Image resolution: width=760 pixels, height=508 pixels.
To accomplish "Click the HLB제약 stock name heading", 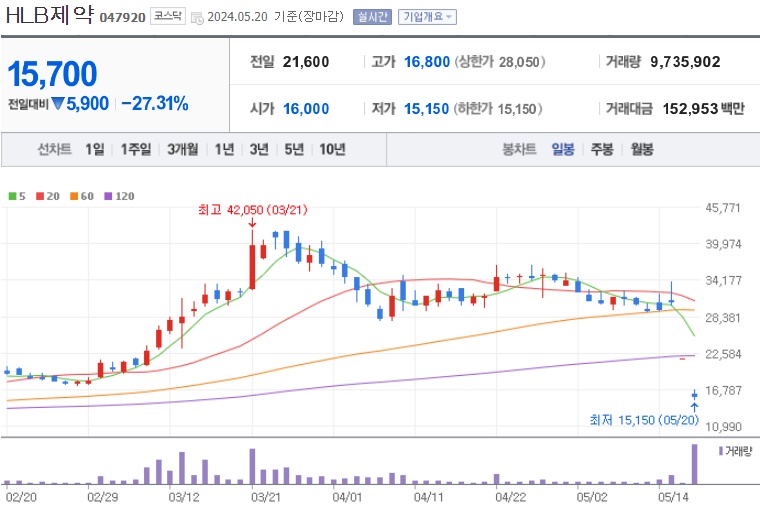I will [x=50, y=16].
